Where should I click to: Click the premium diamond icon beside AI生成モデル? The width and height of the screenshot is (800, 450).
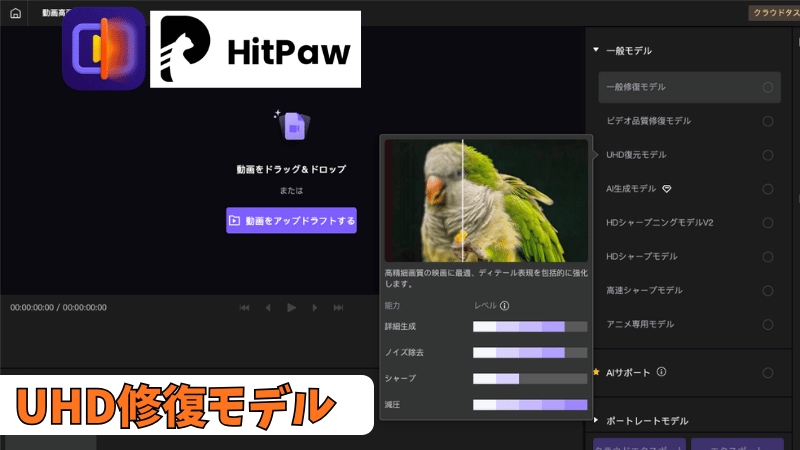tap(667, 189)
